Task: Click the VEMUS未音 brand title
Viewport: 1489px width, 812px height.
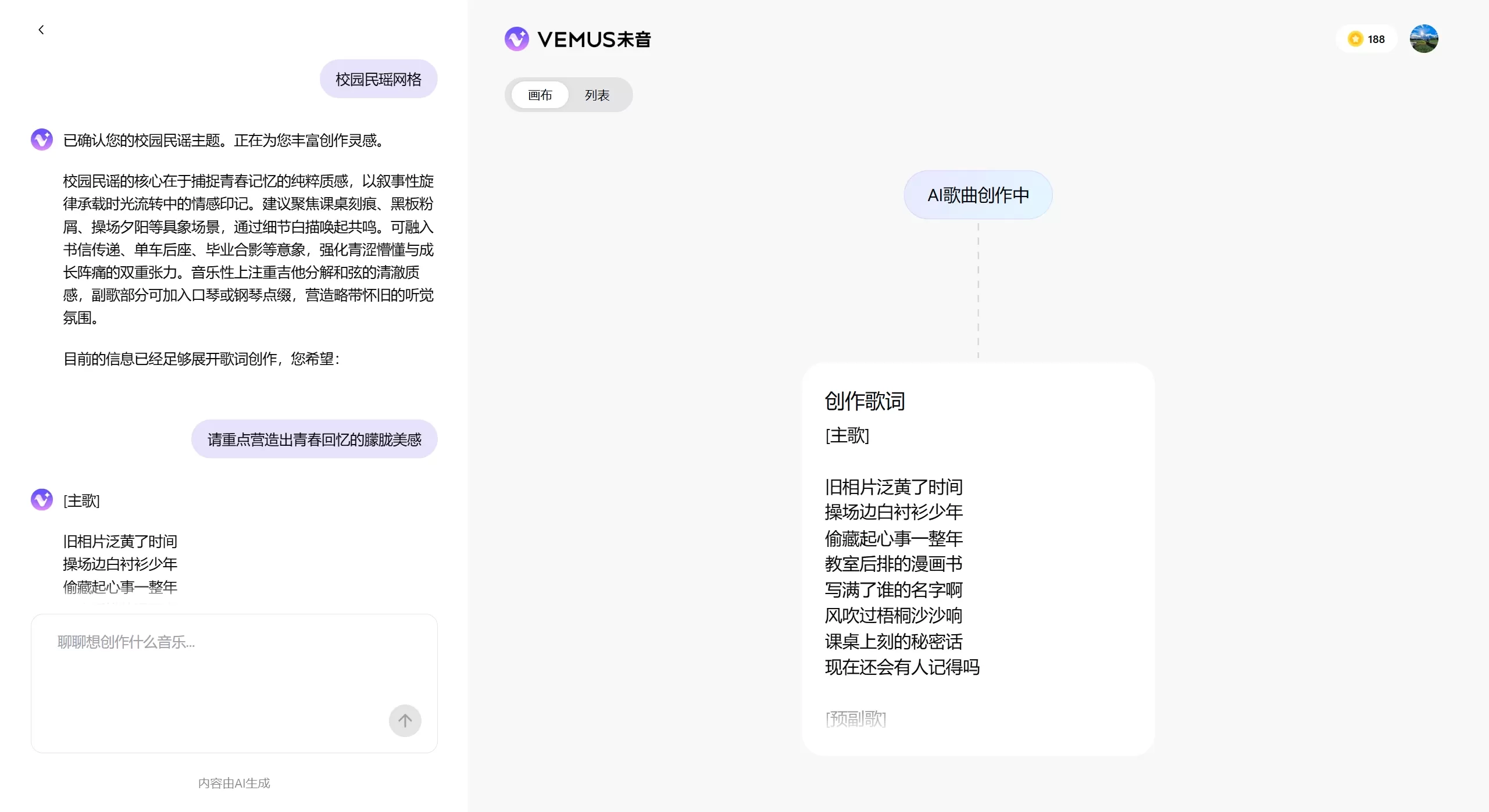Action: (x=594, y=39)
